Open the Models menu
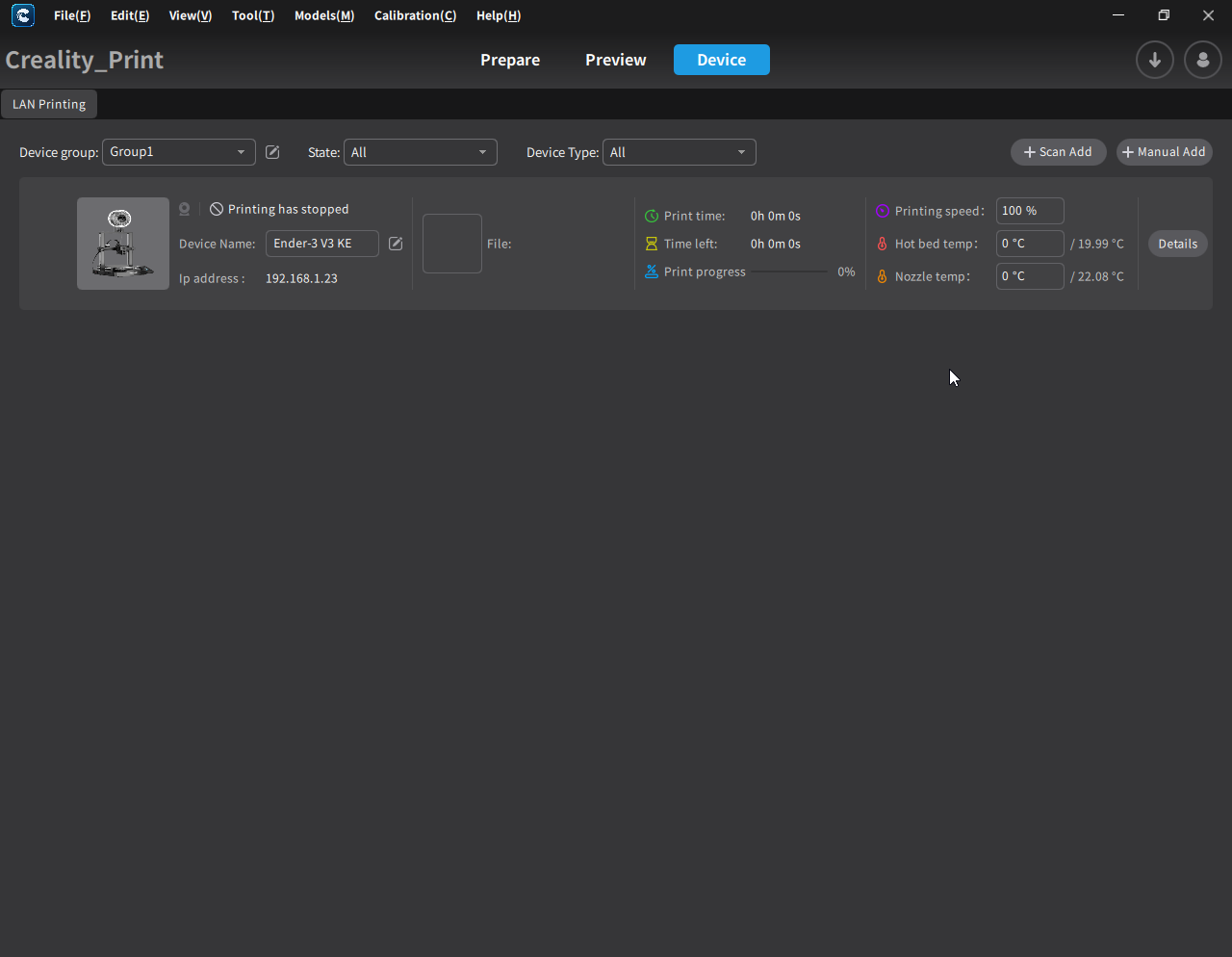The width and height of the screenshot is (1232, 957). pos(324,15)
